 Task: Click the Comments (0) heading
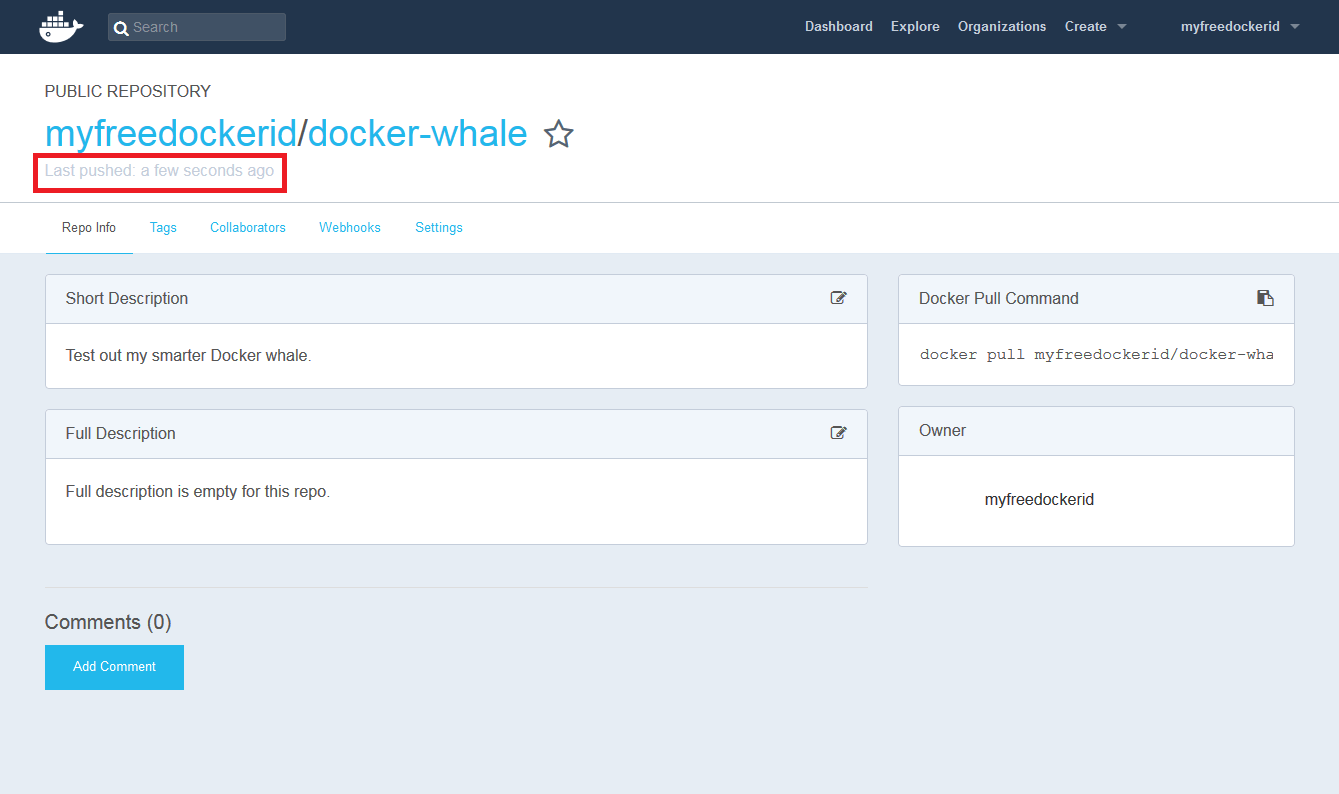pyautogui.click(x=108, y=622)
